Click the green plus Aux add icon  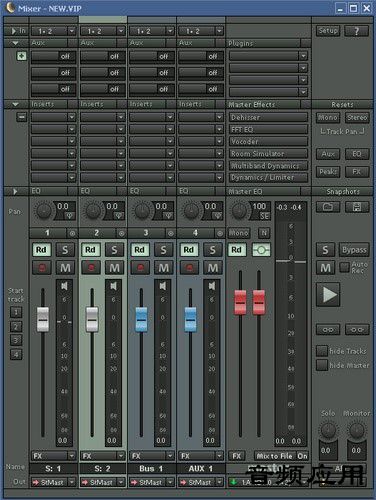tap(22, 56)
